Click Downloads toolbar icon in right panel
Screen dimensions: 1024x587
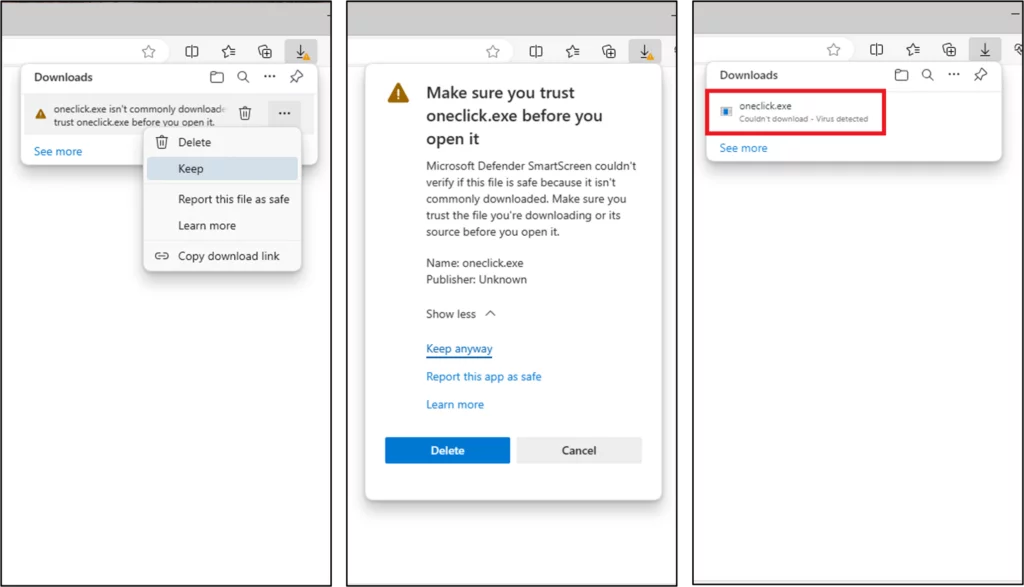985,50
